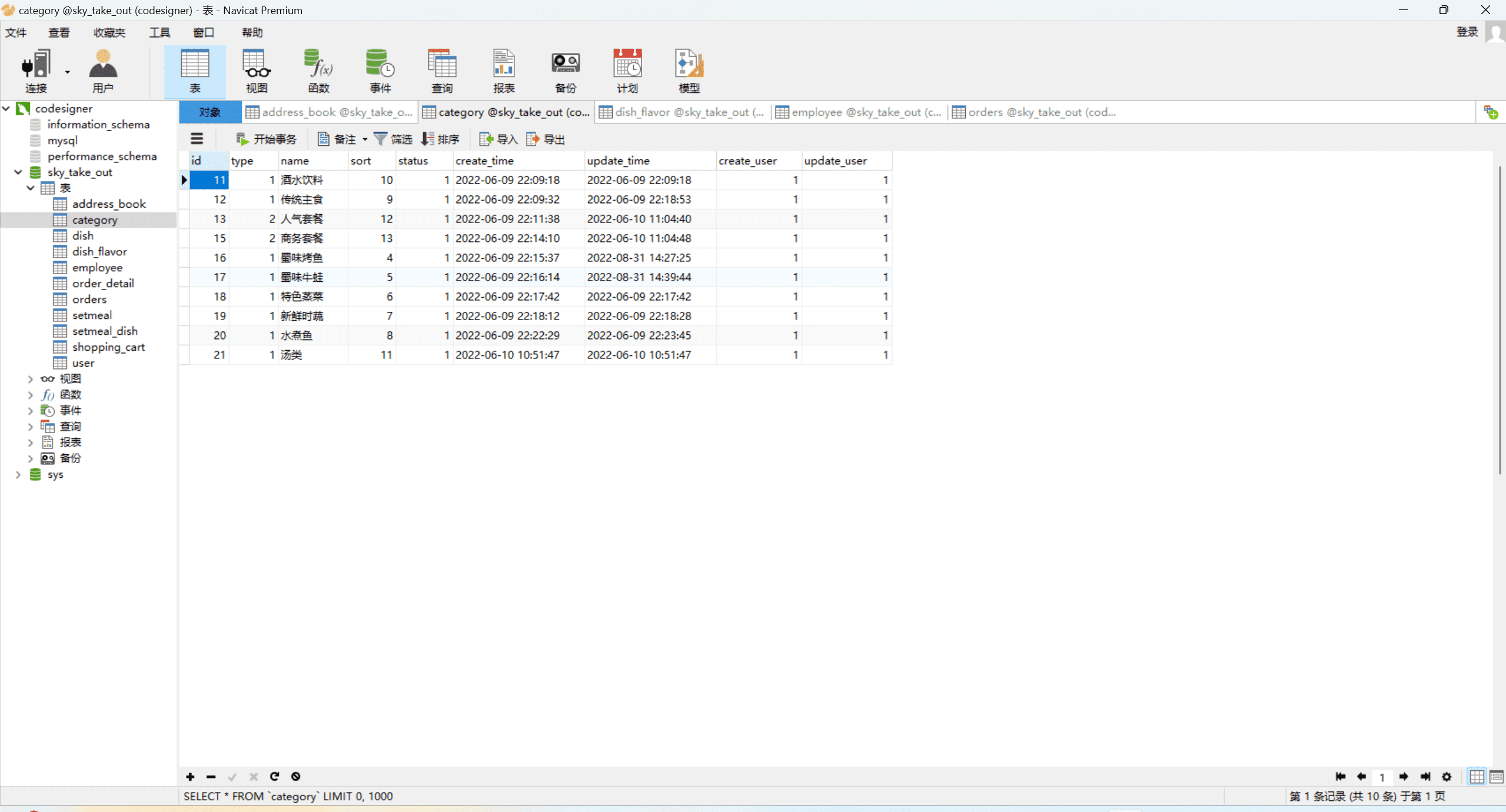The height and width of the screenshot is (812, 1506).
Task: Delete record with the minus icon
Action: 211,777
